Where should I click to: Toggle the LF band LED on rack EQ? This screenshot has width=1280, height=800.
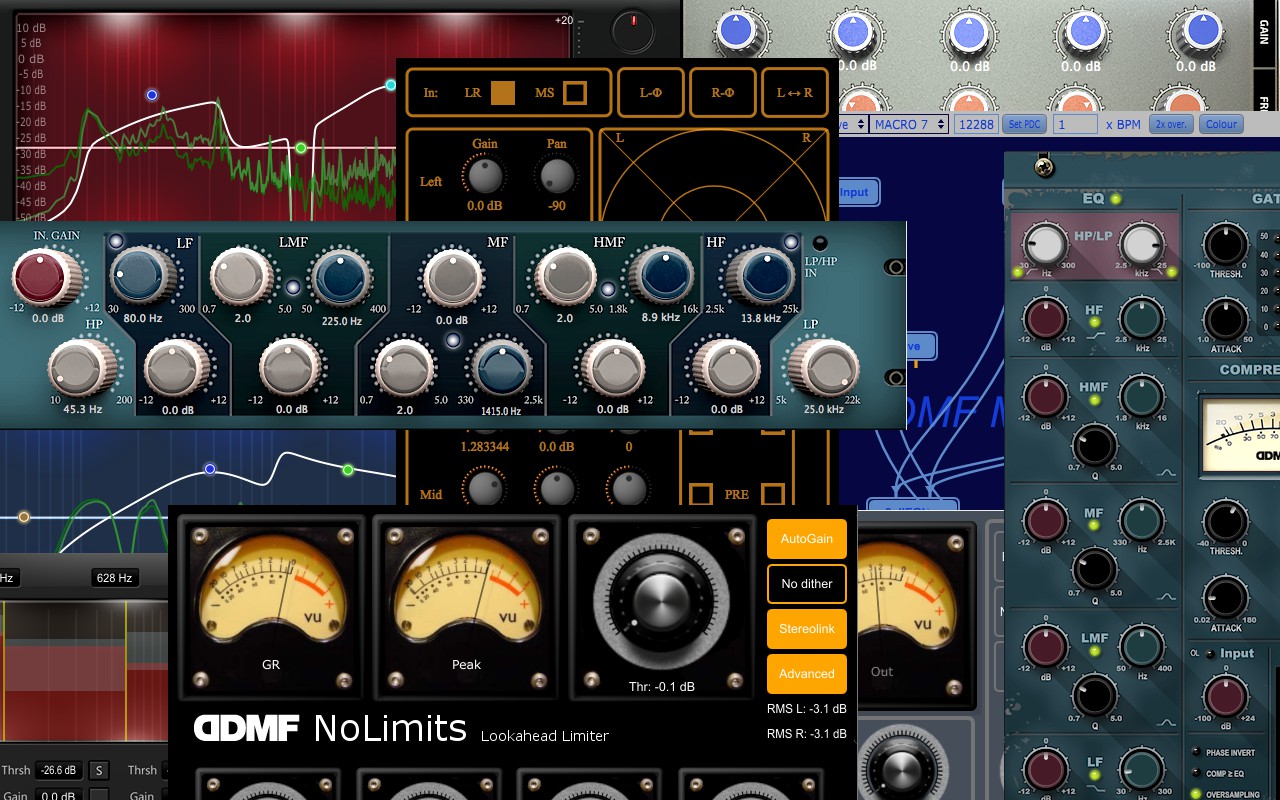(x=116, y=241)
